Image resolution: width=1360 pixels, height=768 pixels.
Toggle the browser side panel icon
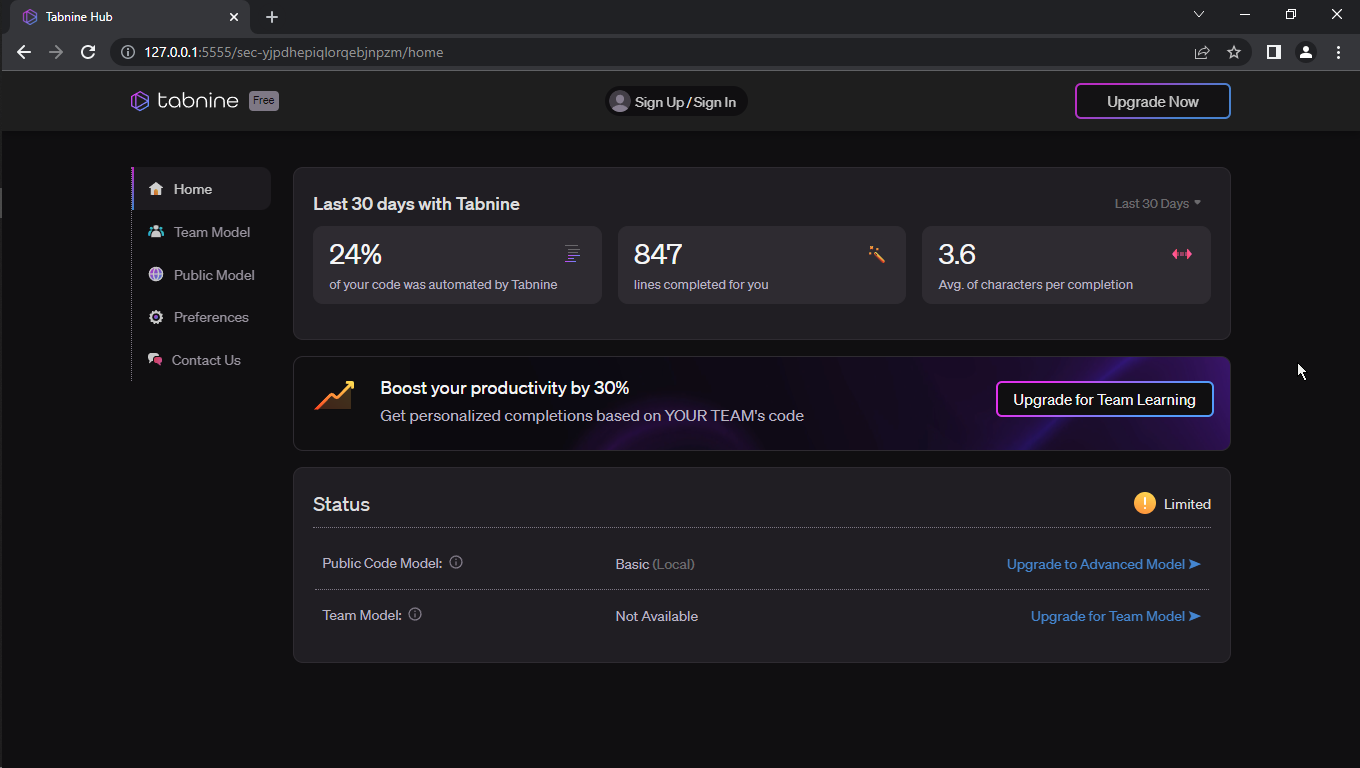tap(1274, 52)
